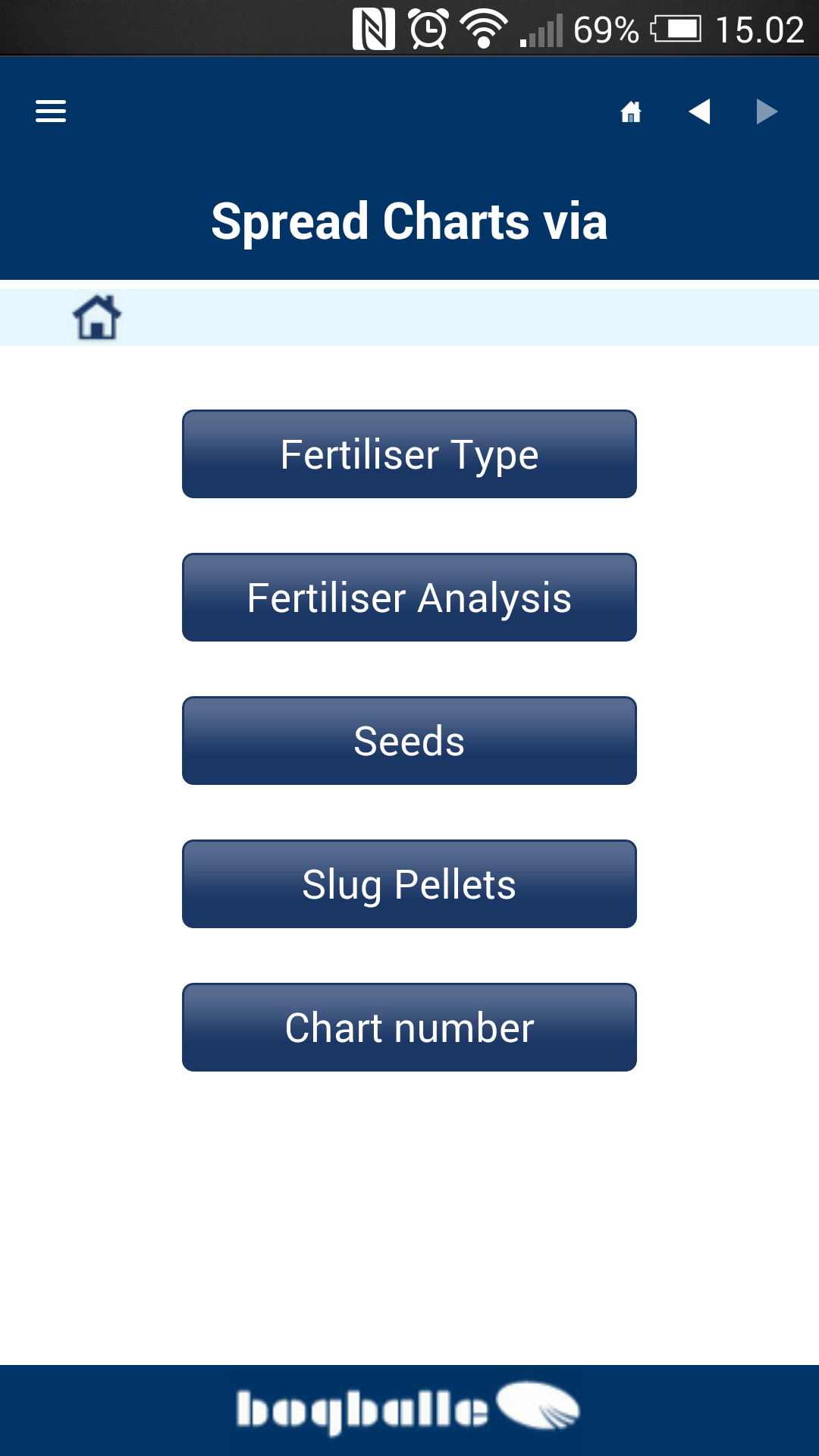
Task: Choose the Seeds button
Action: tap(409, 741)
